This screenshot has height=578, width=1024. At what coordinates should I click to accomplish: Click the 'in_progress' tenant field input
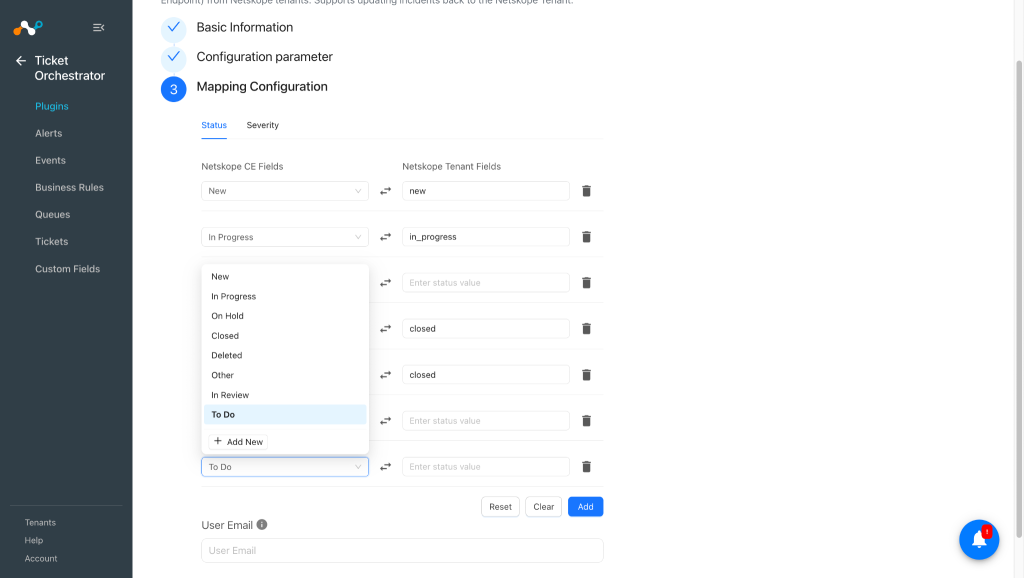click(x=485, y=236)
